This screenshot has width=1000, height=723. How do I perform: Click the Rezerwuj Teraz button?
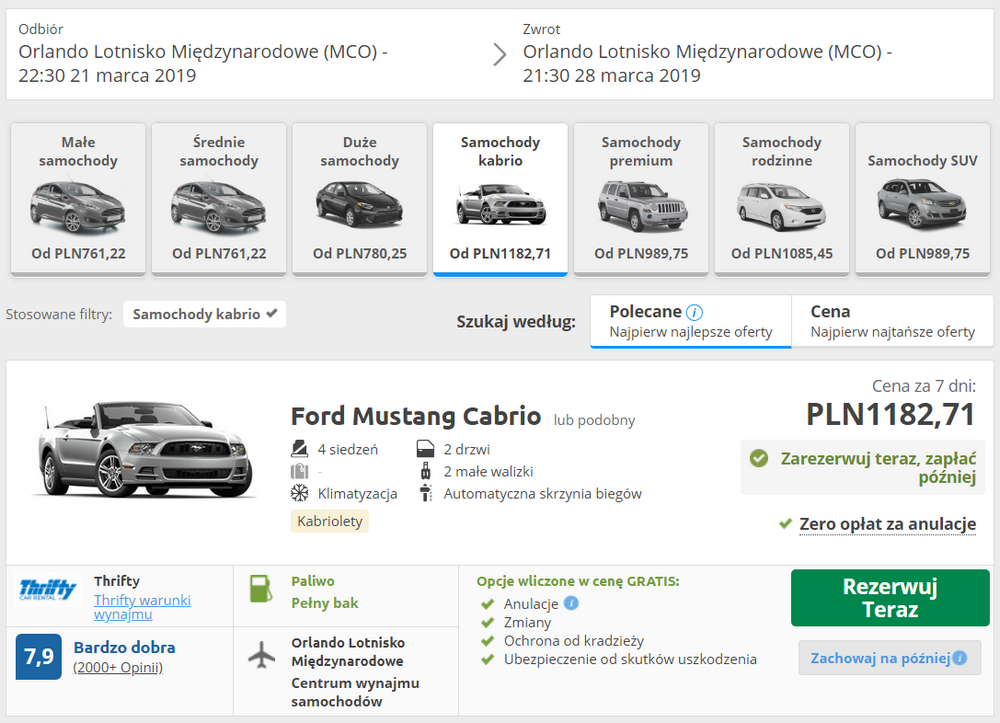890,597
